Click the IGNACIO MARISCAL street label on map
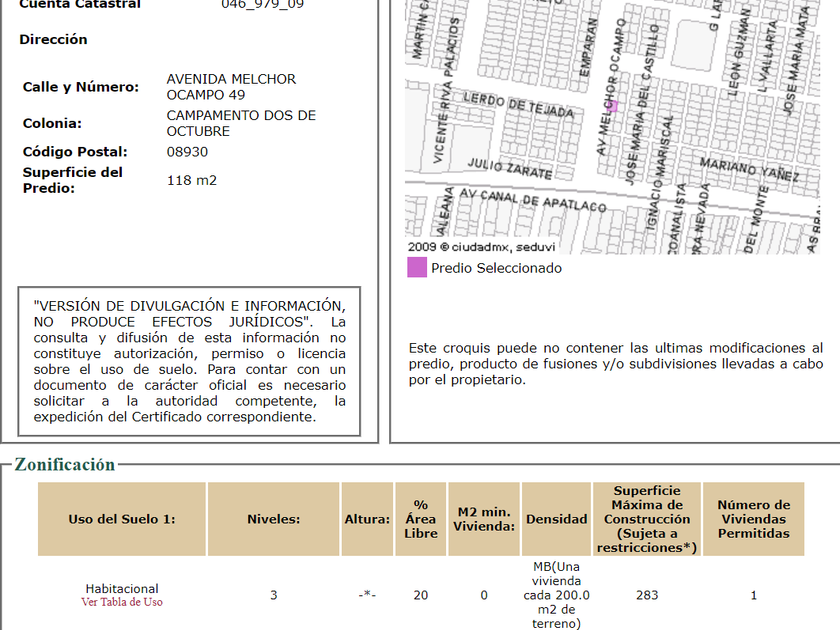Viewport: 840px width, 630px height. [659, 173]
